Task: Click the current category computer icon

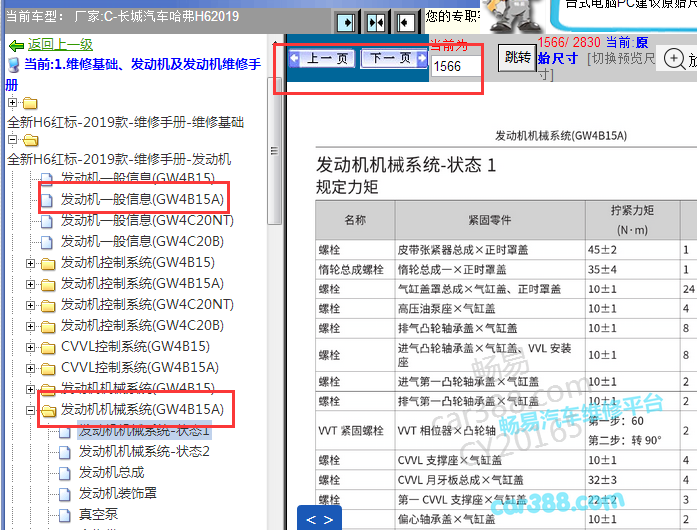Action: (14, 65)
